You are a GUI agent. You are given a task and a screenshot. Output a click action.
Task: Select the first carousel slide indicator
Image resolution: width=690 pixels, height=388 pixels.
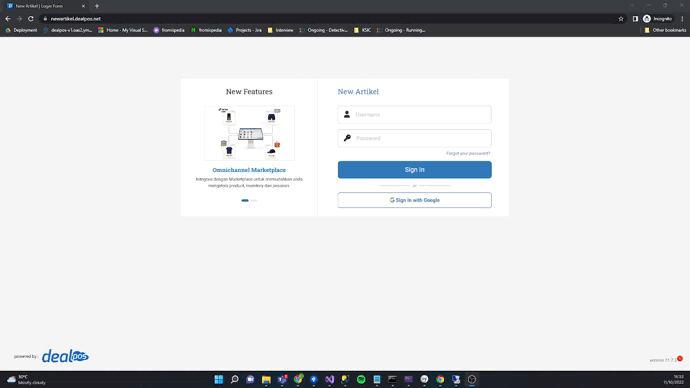pyautogui.click(x=245, y=201)
